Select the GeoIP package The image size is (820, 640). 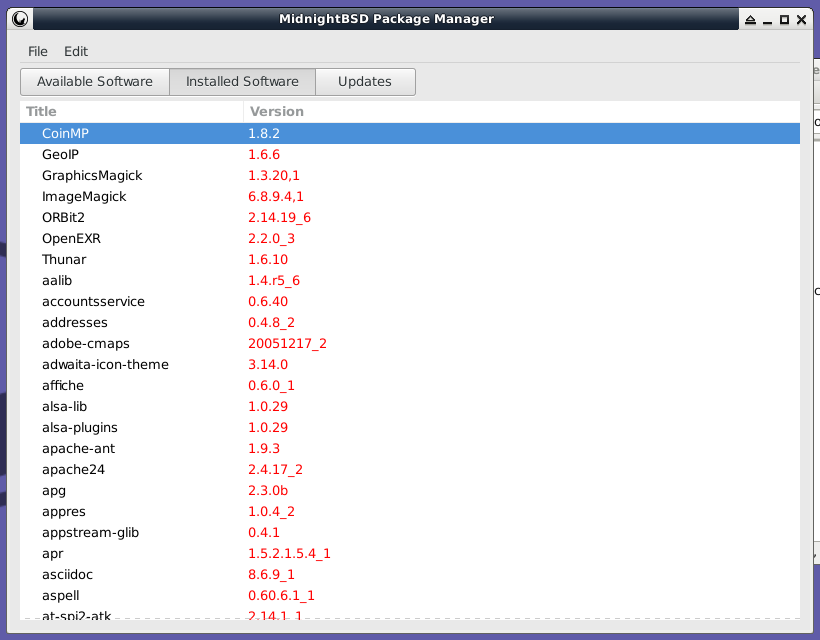[60, 155]
